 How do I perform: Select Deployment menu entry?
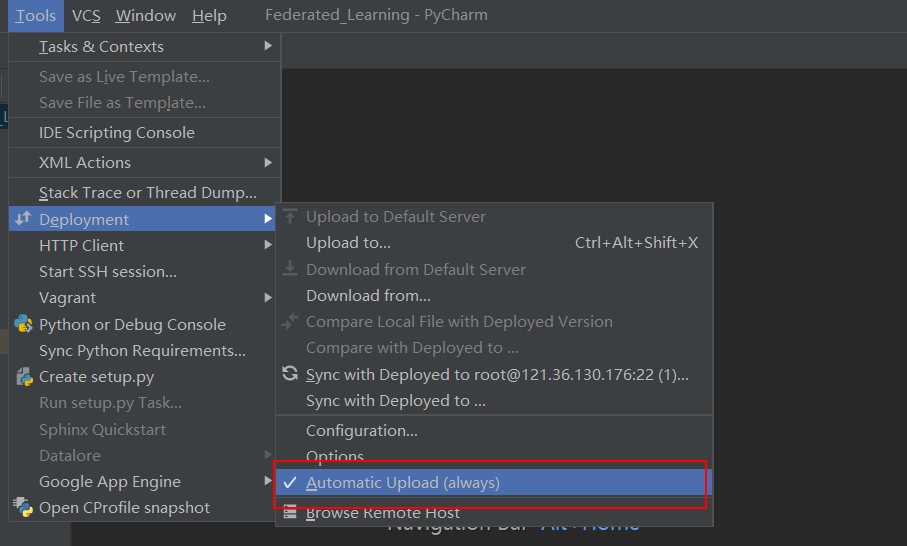coord(142,219)
